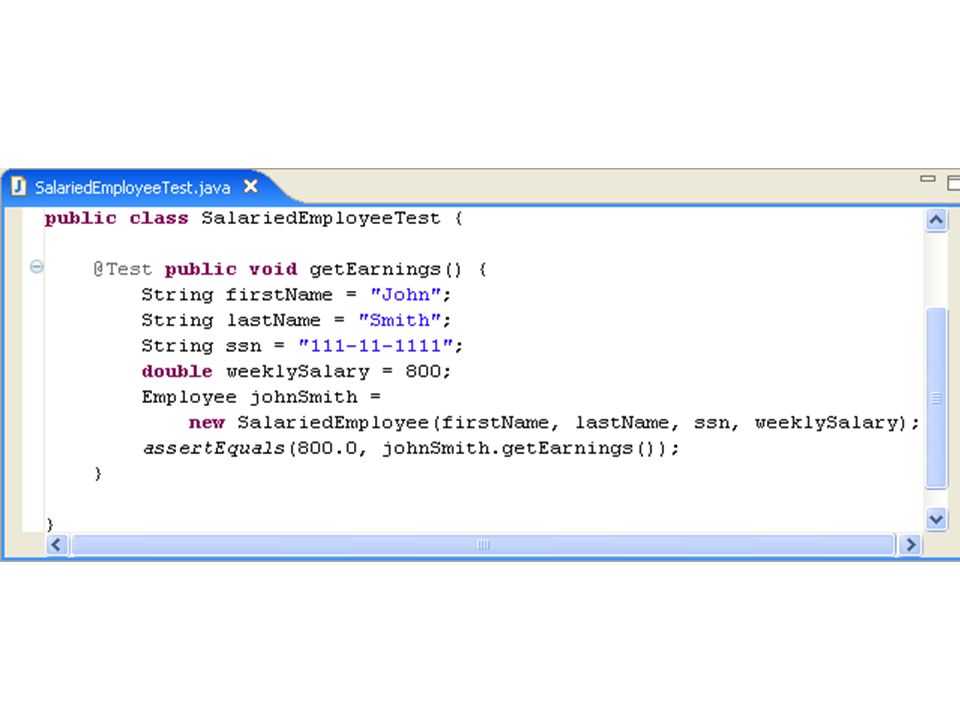Click the horizontal scrollbar right arrow

[910, 544]
